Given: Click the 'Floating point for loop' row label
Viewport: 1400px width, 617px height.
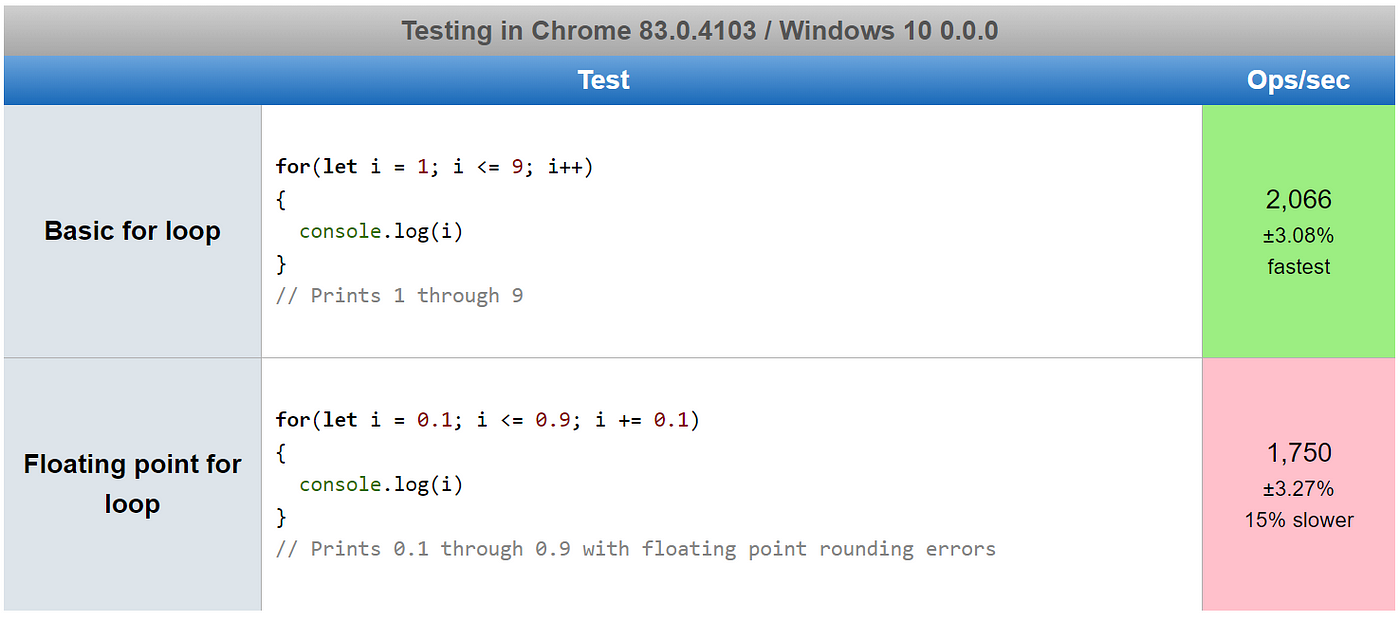Looking at the screenshot, I should [132, 484].
